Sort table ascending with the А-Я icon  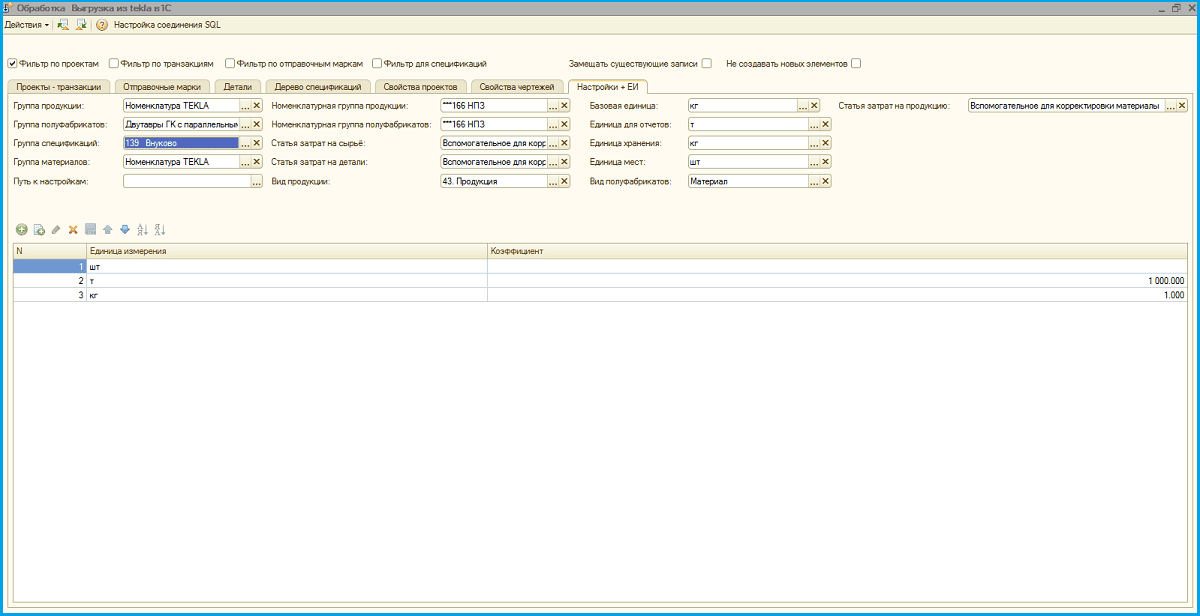[142, 229]
